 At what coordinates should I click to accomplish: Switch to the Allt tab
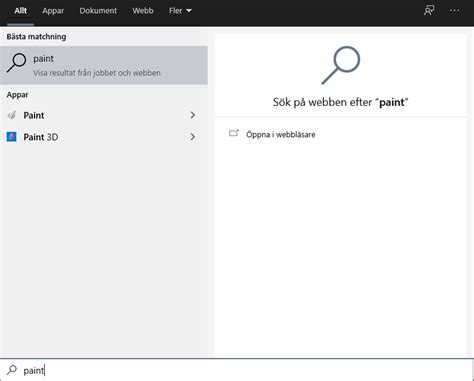click(20, 11)
